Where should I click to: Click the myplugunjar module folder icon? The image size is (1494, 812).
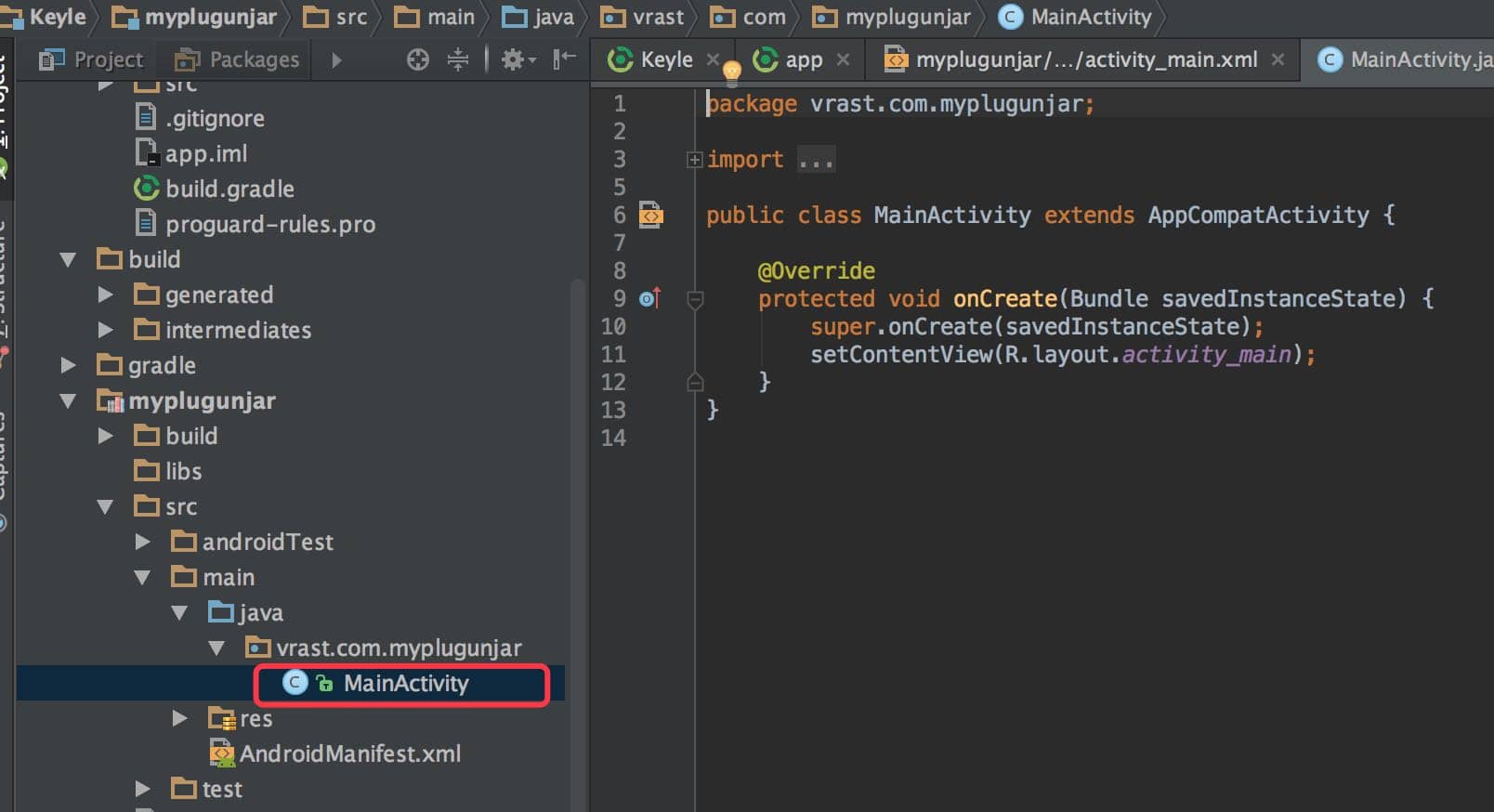[x=110, y=400]
